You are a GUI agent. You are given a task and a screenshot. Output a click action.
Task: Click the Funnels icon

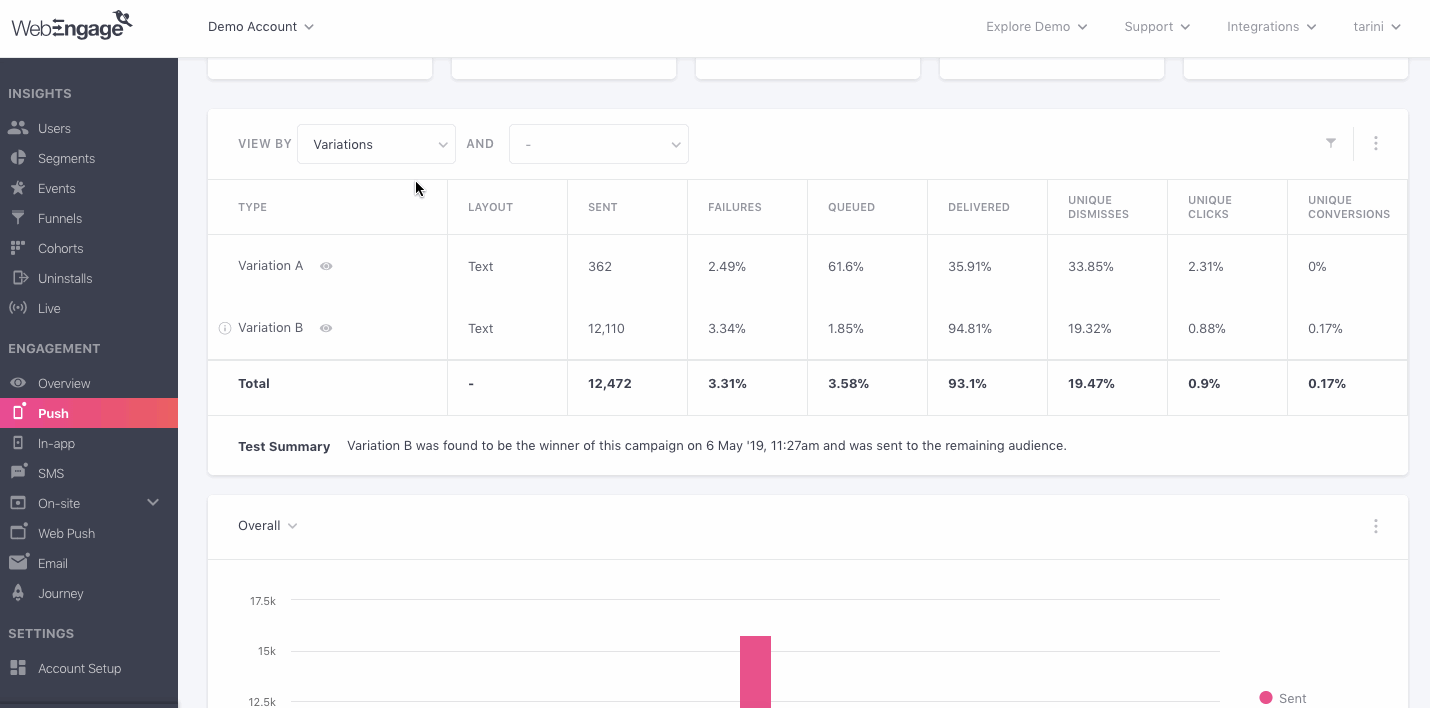(18, 218)
